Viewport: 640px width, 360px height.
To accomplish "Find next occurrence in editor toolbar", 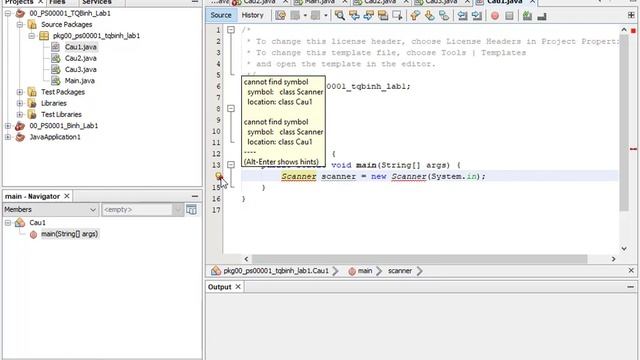I will coord(368,16).
